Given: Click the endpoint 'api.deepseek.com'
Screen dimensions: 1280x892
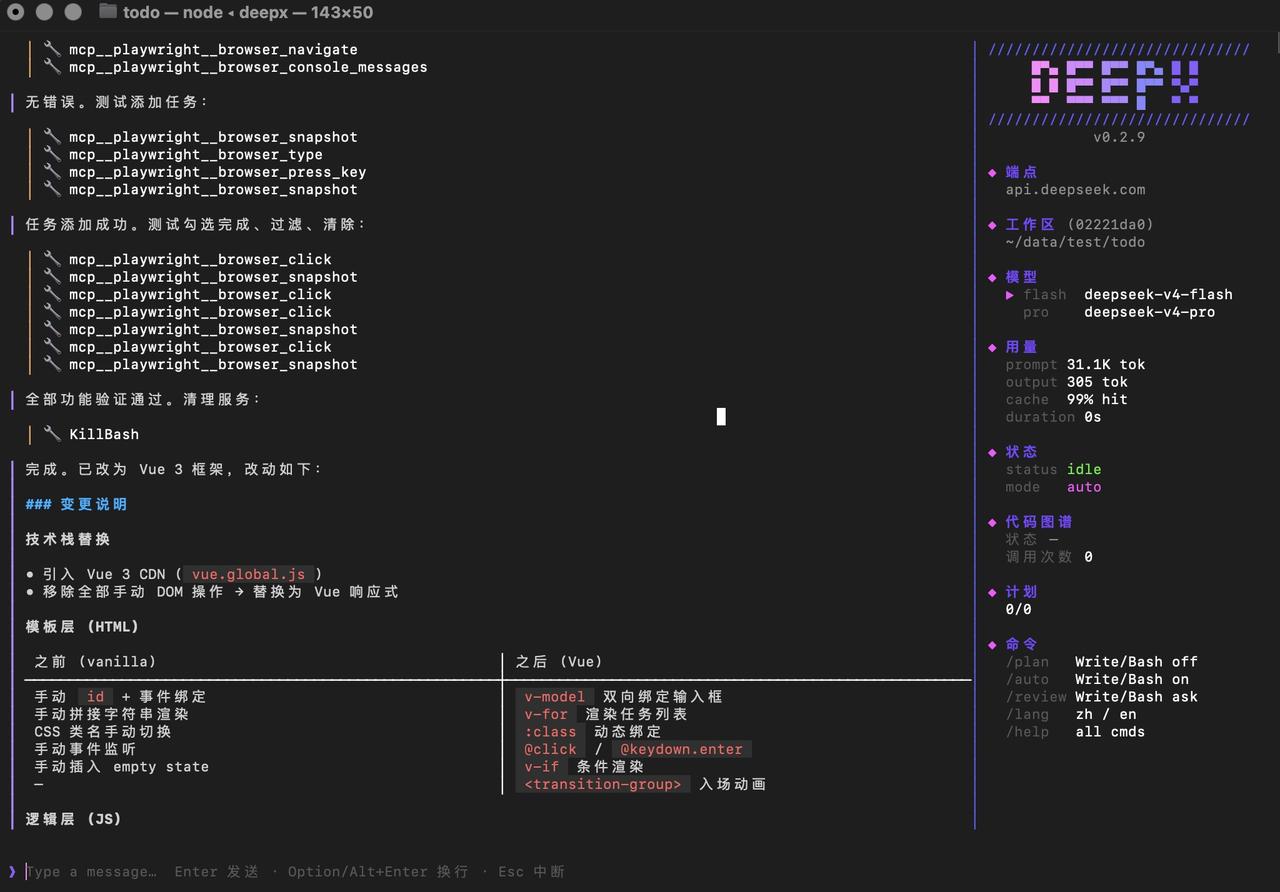Looking at the screenshot, I should (1075, 189).
